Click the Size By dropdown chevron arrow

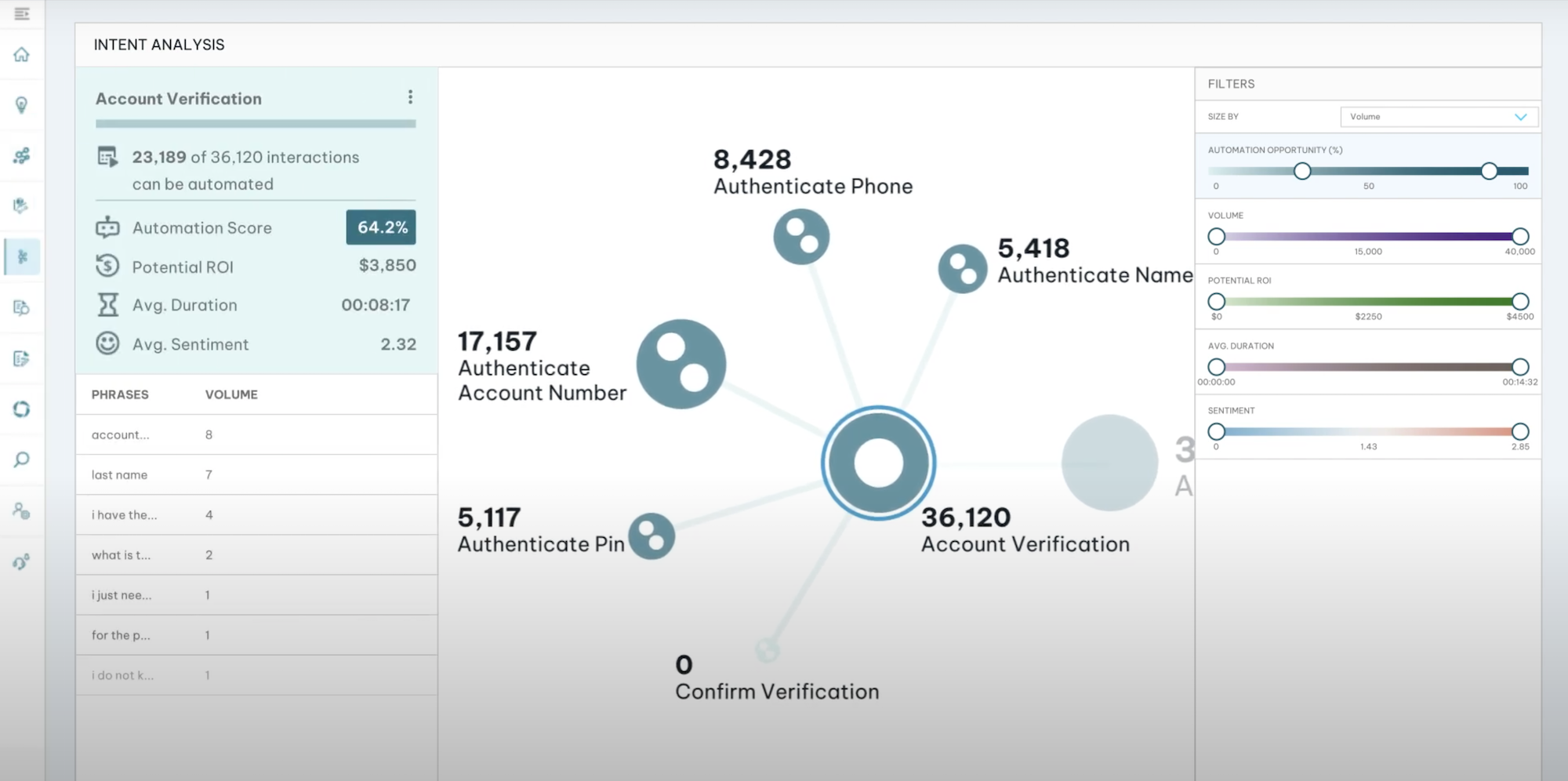(1521, 117)
